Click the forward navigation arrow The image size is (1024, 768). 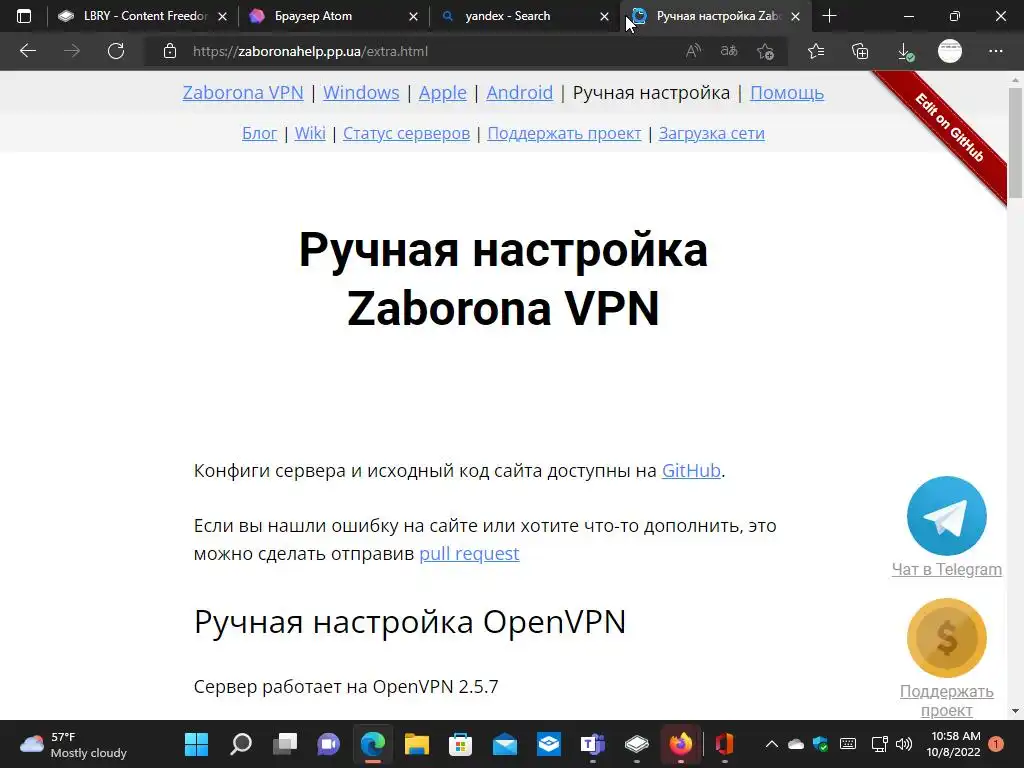(x=72, y=51)
